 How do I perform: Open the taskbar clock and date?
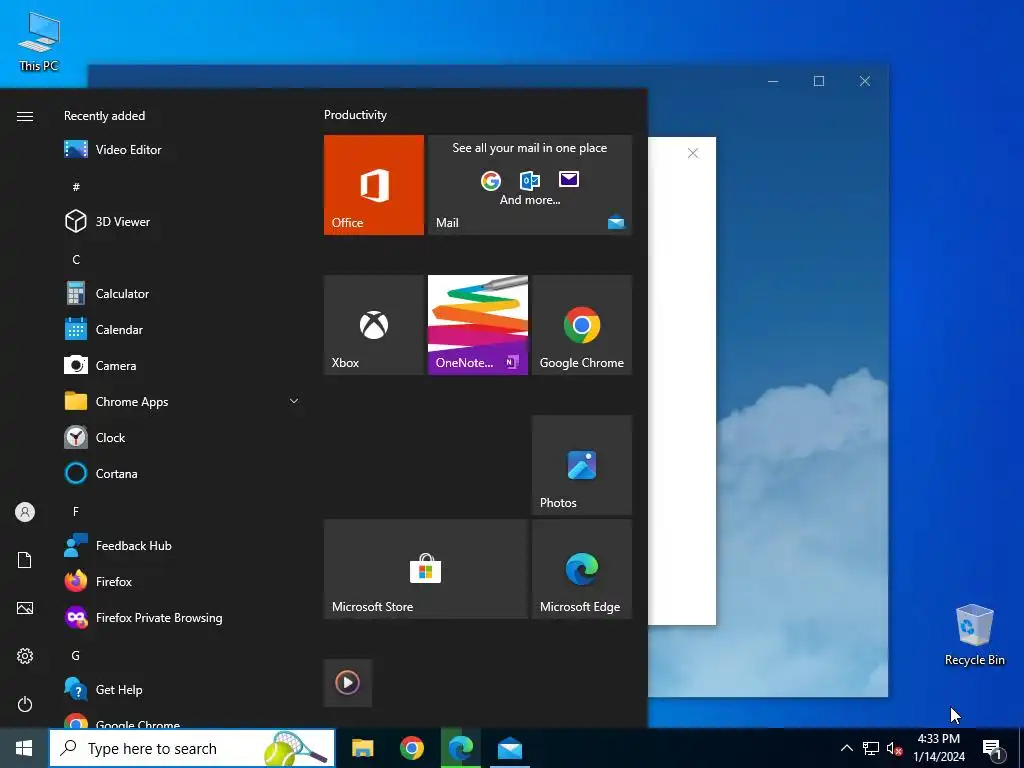pos(939,748)
